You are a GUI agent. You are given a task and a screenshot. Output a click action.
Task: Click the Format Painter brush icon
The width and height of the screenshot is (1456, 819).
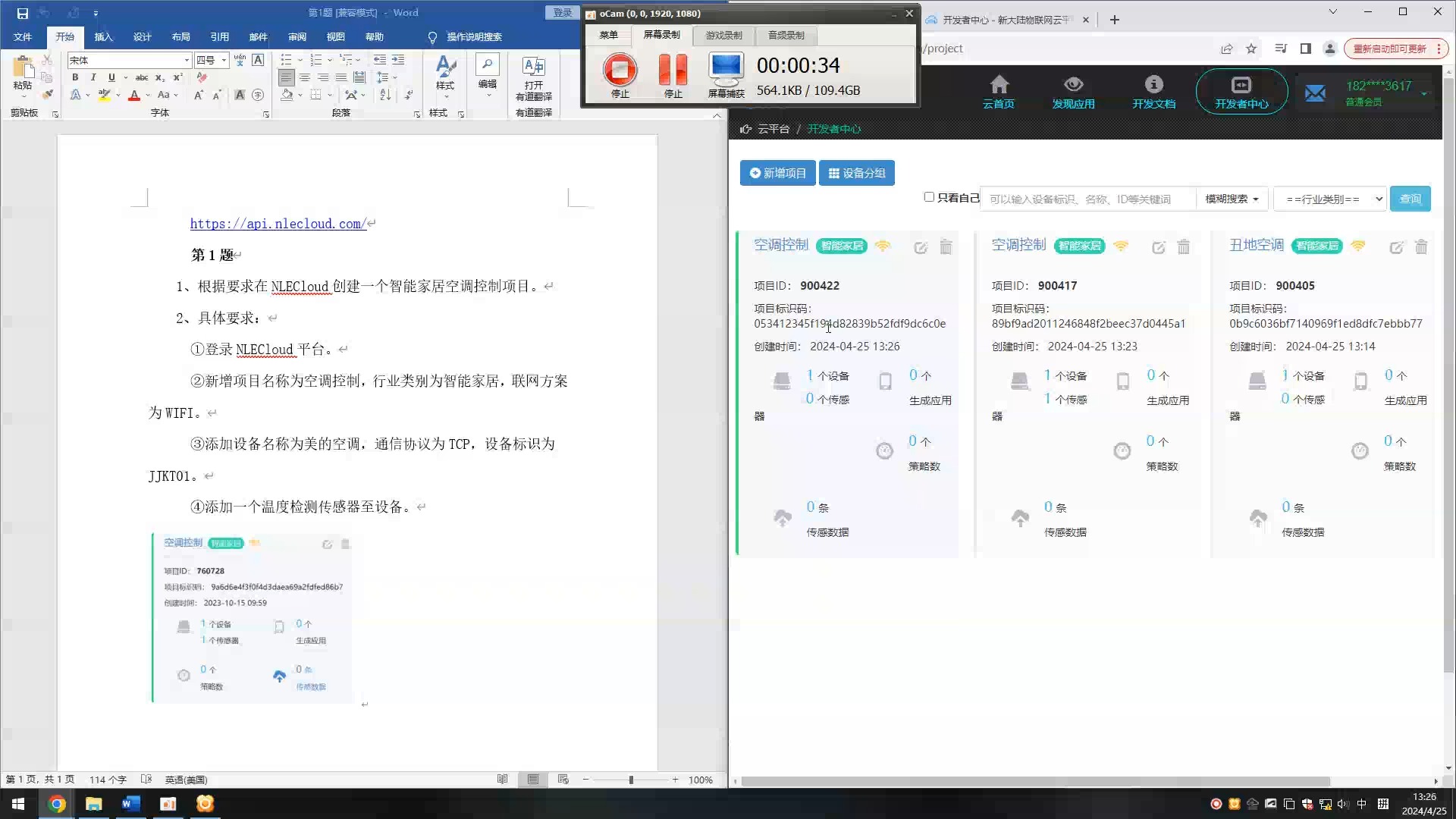coord(48,95)
